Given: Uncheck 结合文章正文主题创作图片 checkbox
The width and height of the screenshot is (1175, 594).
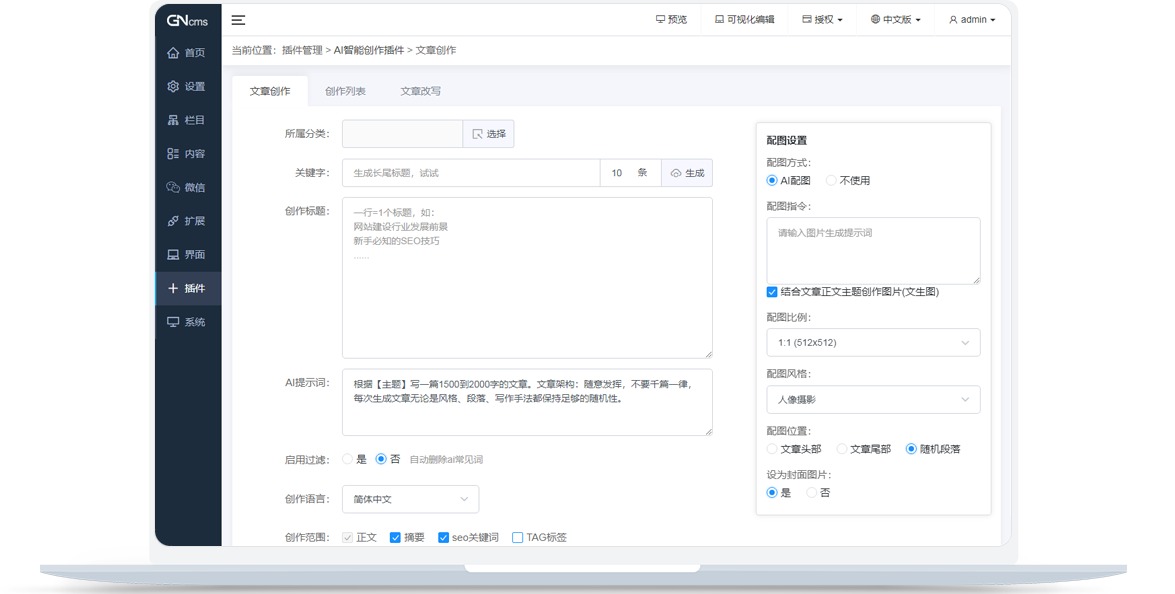Looking at the screenshot, I should click(x=772, y=292).
